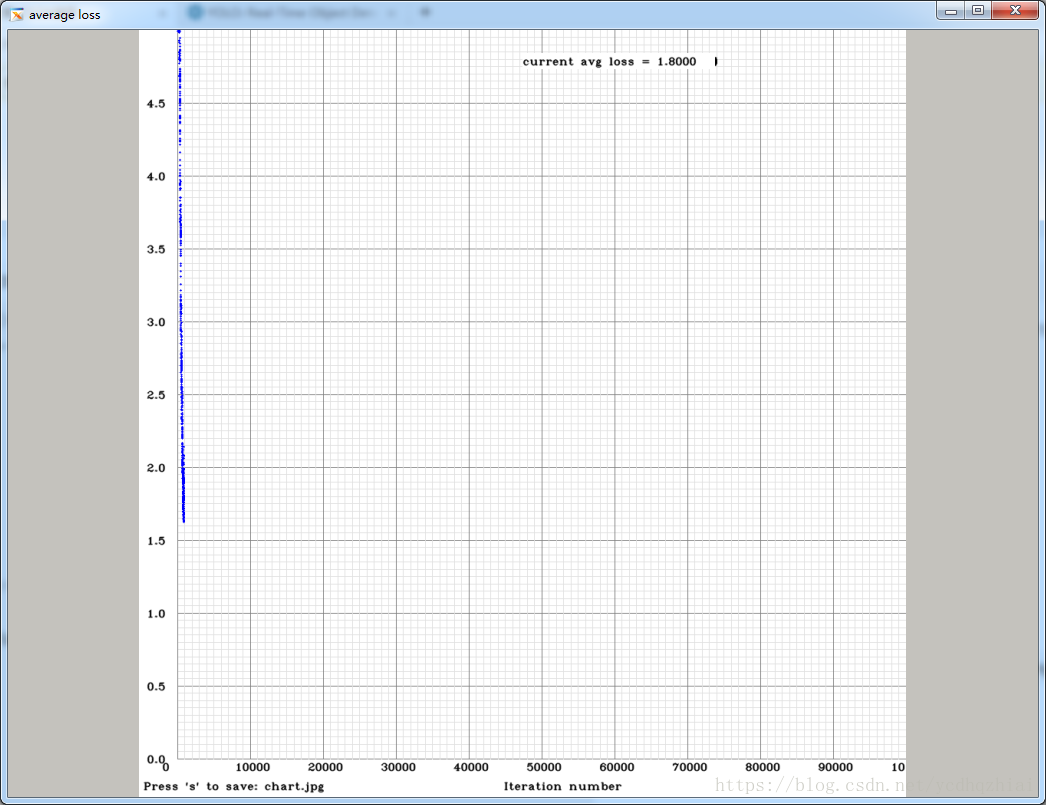Screen dimensions: 1046x805
Task: Click the average loss window icon
Action: tap(17, 14)
